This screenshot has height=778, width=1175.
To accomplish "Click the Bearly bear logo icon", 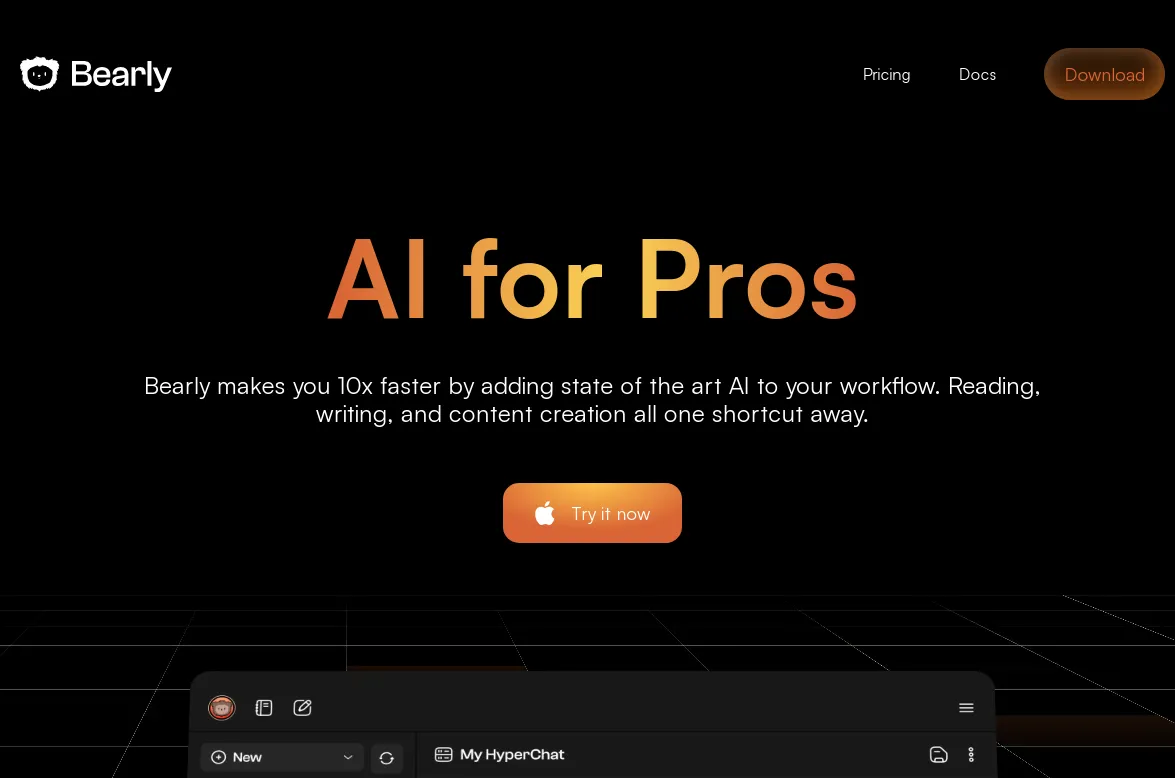I will coord(40,74).
